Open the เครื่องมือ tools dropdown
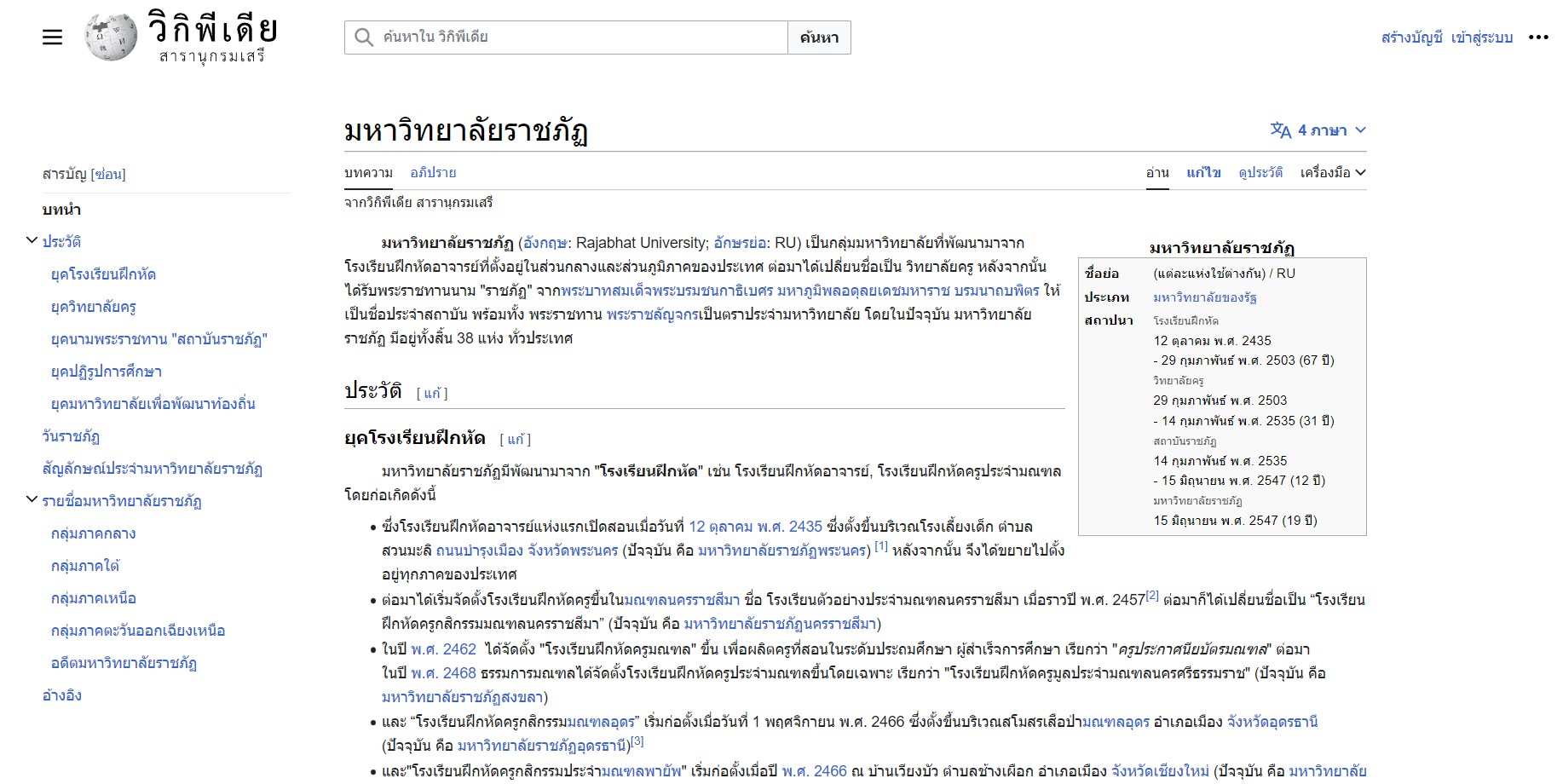Viewport: 1557px width, 784px height. click(1332, 173)
